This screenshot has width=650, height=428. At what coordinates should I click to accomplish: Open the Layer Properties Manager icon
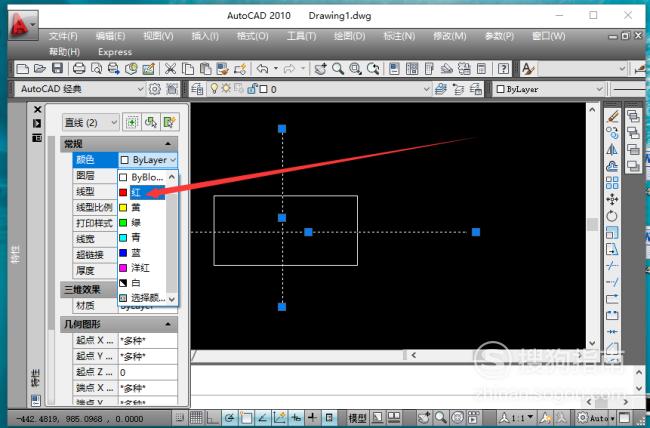click(197, 89)
